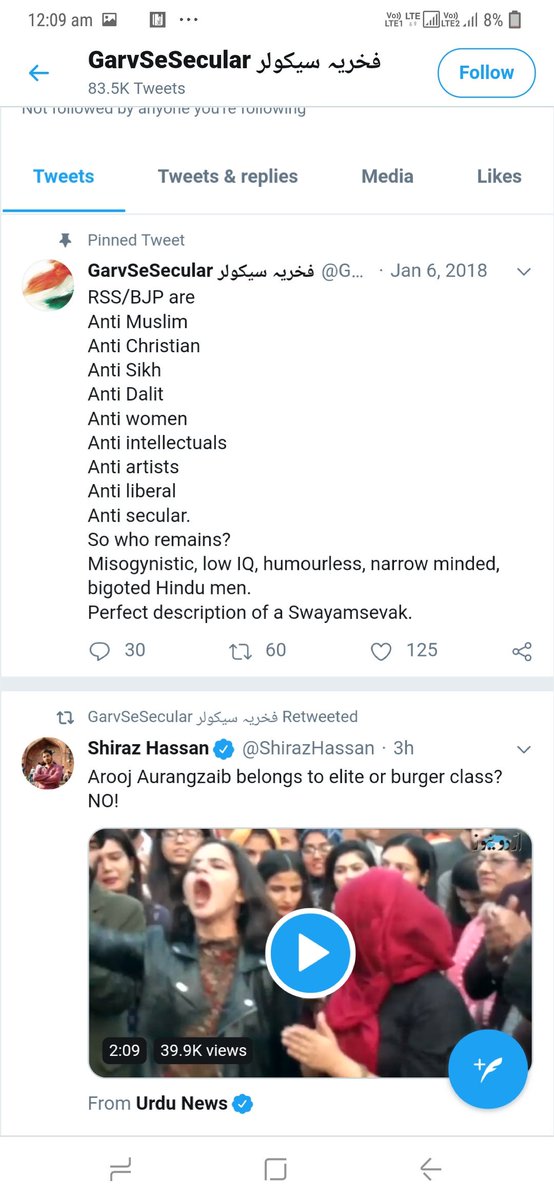Tap the back arrow icon
This screenshot has width=554, height=1200.
[38, 73]
